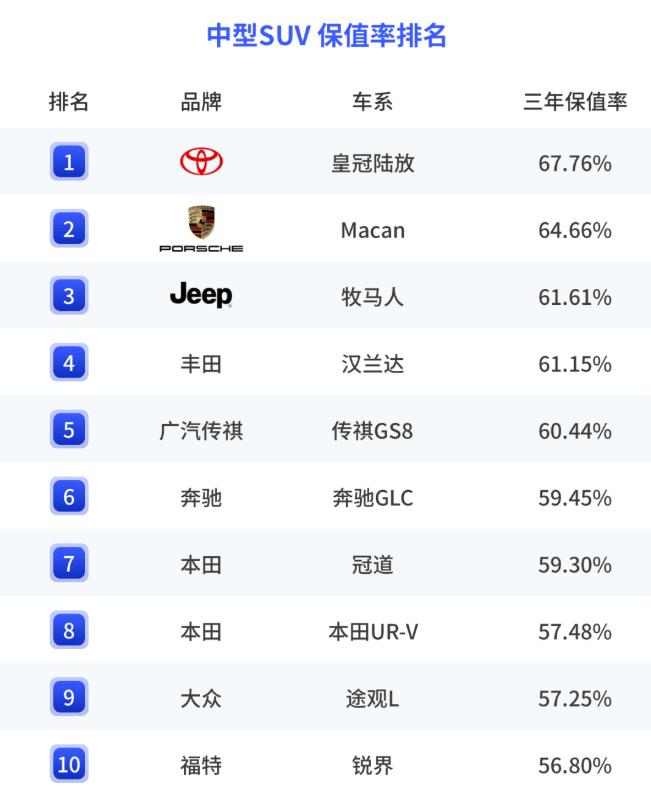Select the 皇冠陆放 model name
The height and width of the screenshot is (792, 651).
pos(372,163)
